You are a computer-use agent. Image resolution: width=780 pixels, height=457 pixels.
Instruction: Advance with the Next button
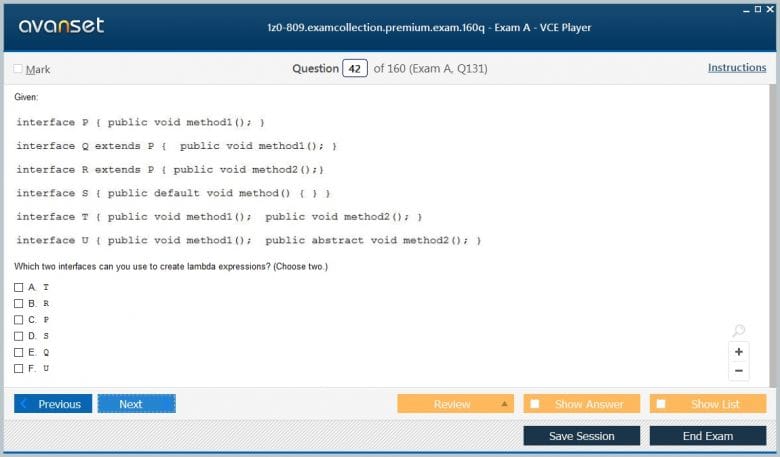(x=136, y=404)
